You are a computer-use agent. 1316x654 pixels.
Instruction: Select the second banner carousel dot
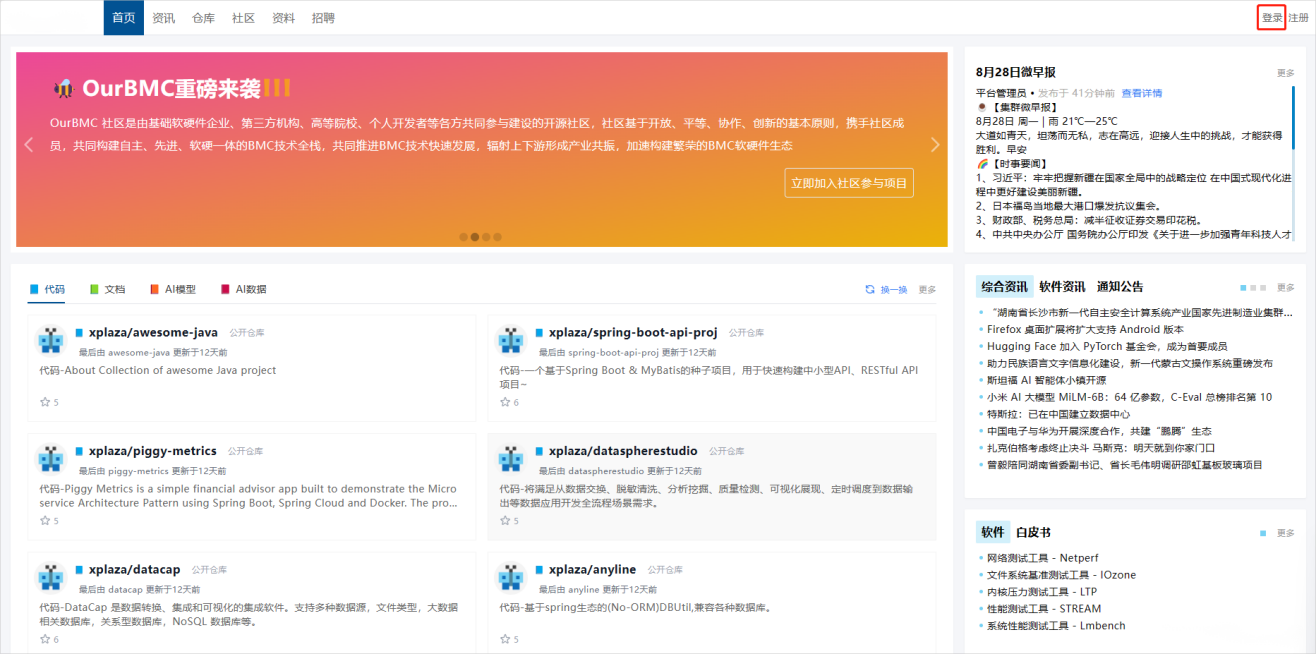475,237
